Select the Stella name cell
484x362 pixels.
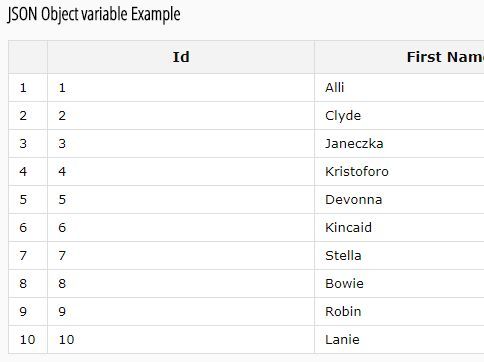point(399,256)
